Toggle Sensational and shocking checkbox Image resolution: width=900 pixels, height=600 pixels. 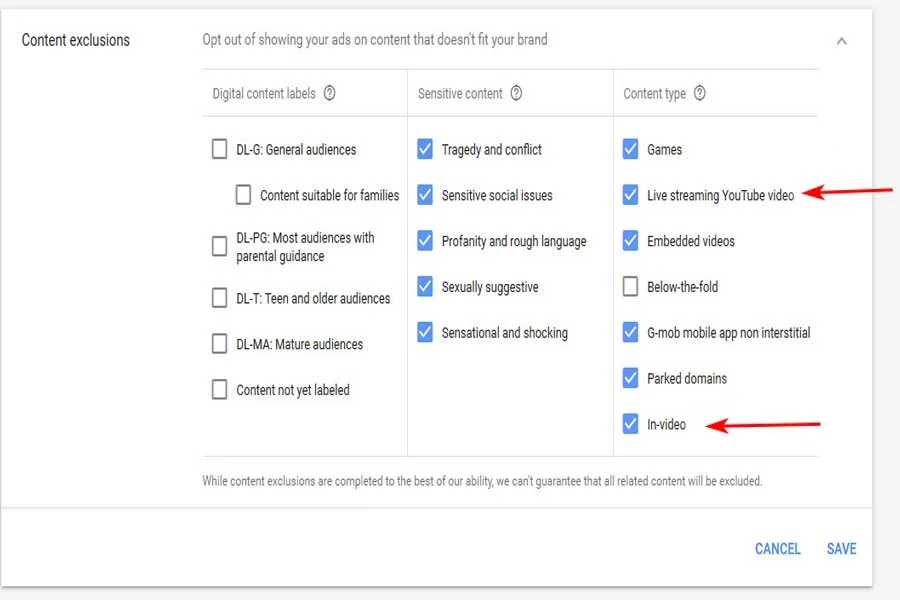pos(425,332)
